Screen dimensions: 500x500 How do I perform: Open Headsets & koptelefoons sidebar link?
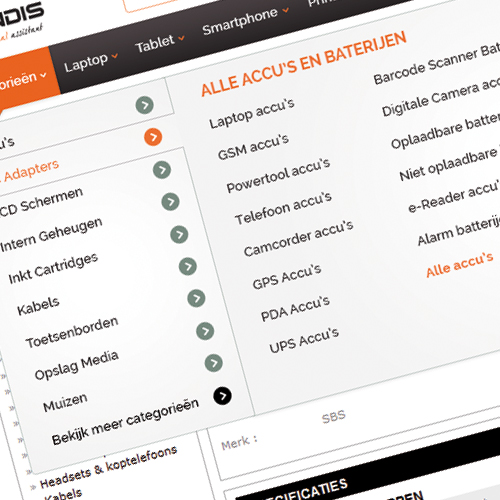click(108, 467)
